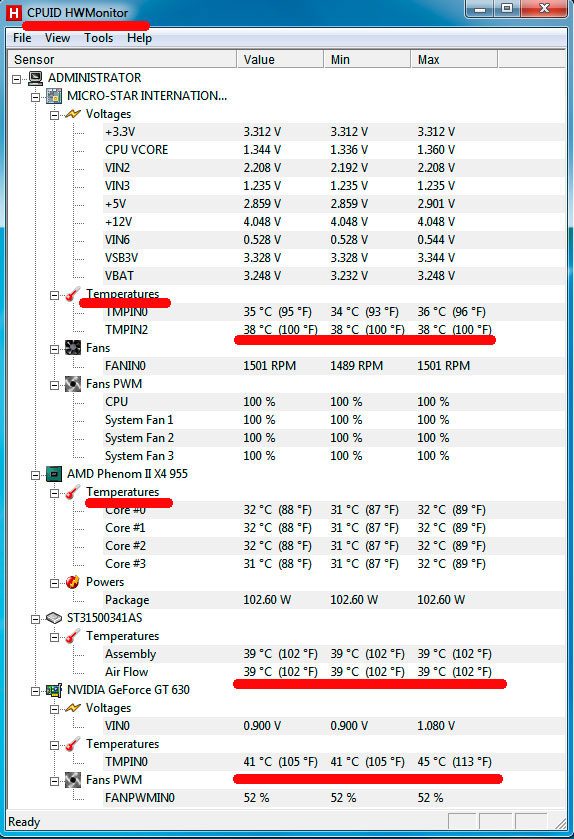Open the File menu

[22, 38]
